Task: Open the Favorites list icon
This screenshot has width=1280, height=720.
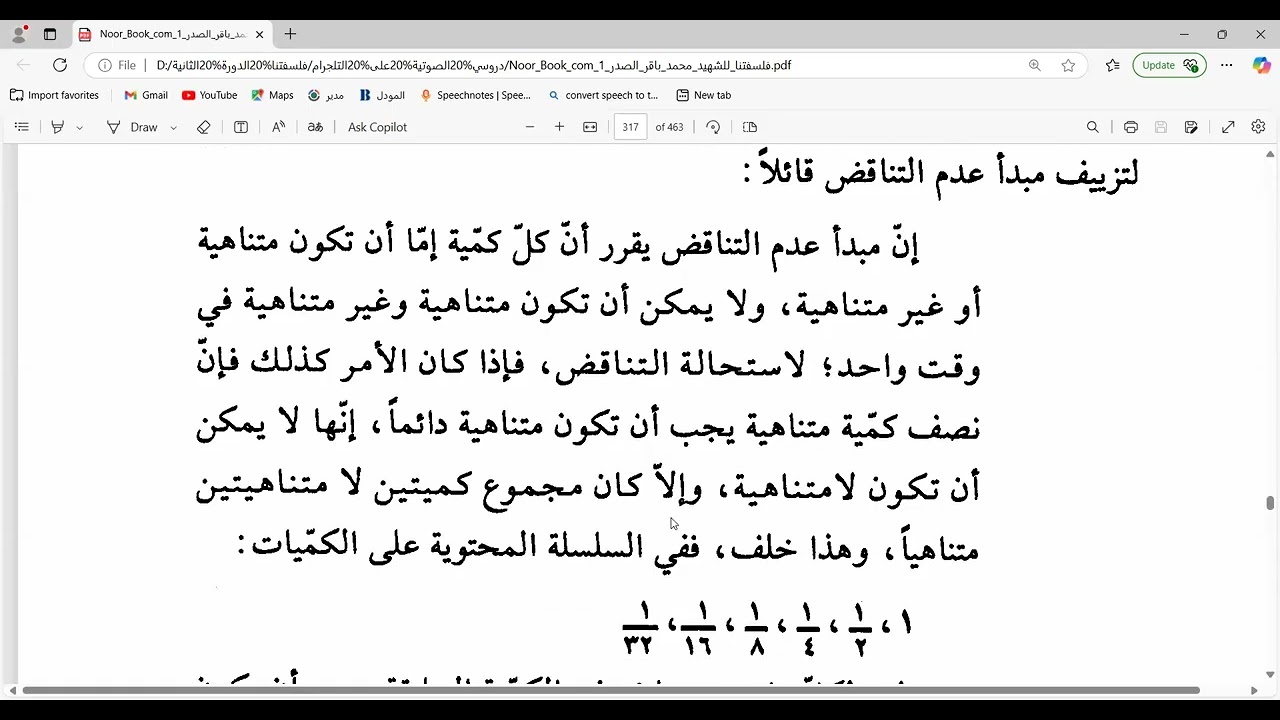Action: pyautogui.click(x=1113, y=65)
